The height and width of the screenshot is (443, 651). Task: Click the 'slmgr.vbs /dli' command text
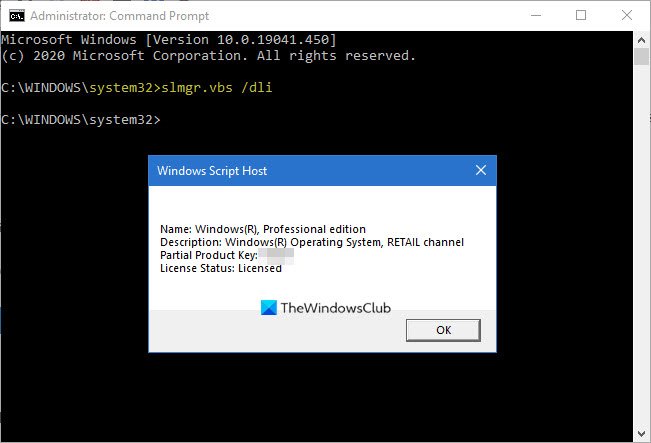pos(217,88)
